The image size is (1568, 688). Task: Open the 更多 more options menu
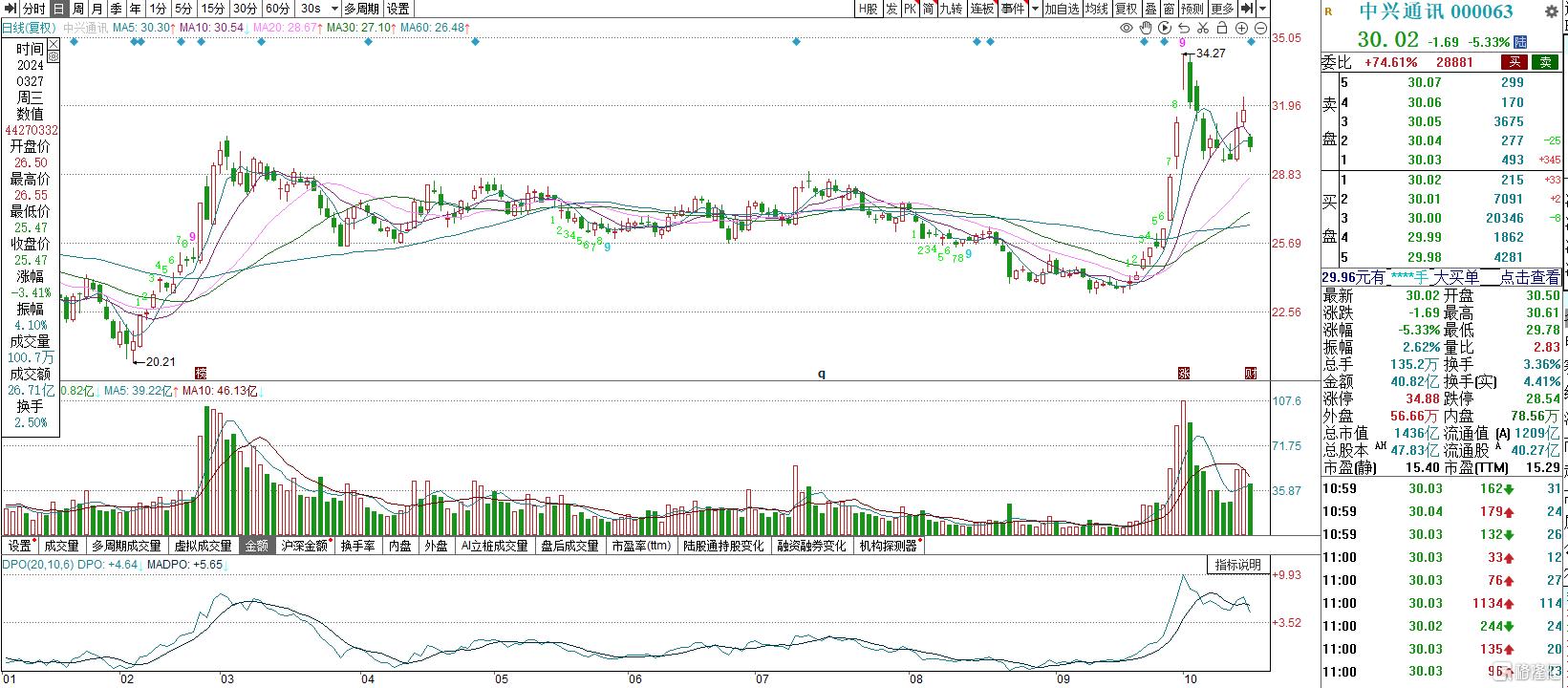(x=1223, y=9)
